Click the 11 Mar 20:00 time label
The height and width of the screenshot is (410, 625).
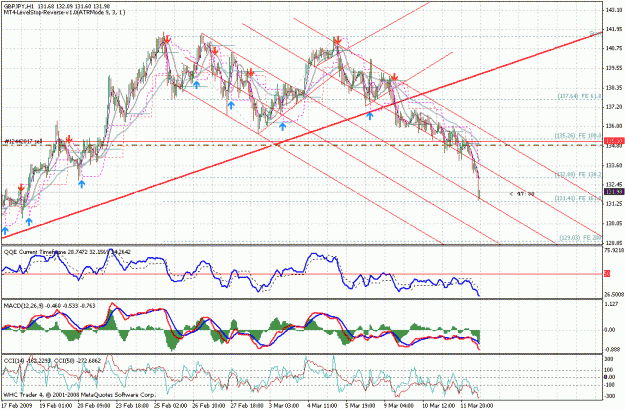click(477, 406)
